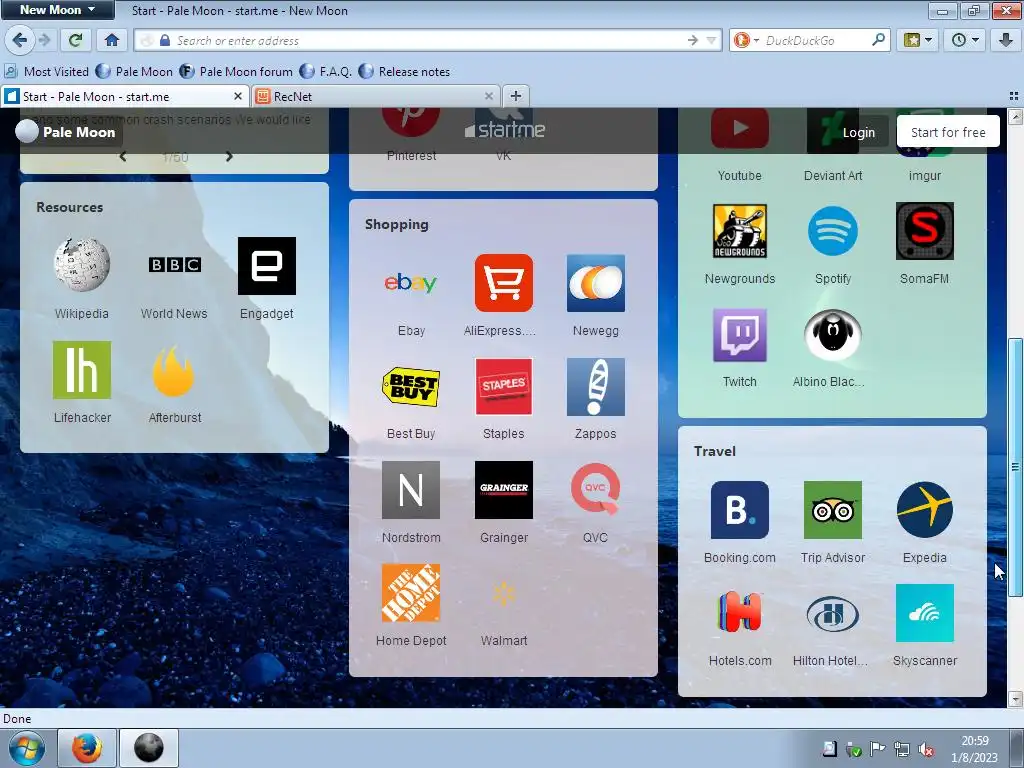1024x768 pixels.
Task: Open the Walmart icon
Action: tap(504, 593)
